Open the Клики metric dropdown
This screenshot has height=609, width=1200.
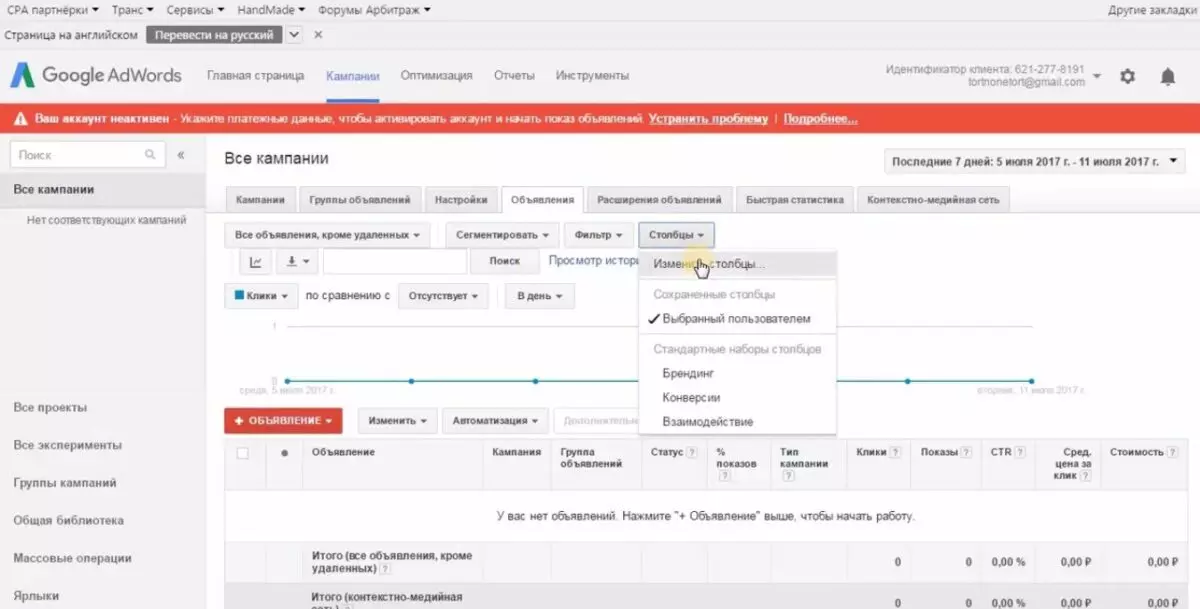[261, 296]
